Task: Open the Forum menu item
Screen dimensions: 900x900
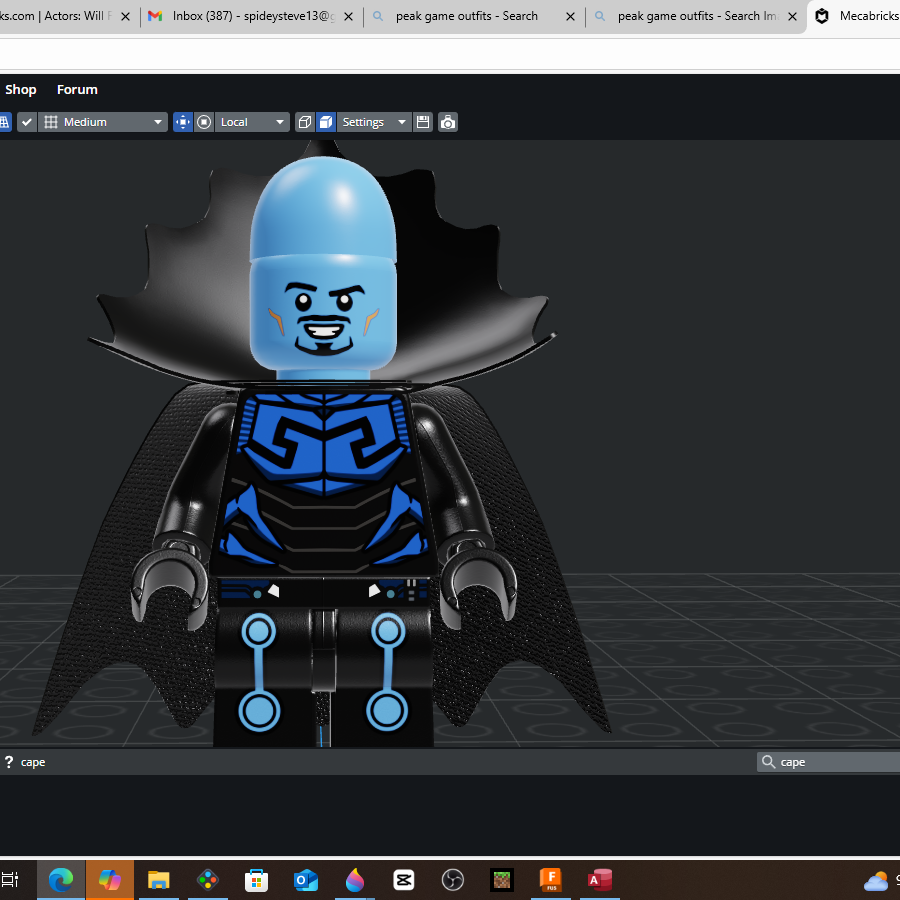Action: (77, 90)
